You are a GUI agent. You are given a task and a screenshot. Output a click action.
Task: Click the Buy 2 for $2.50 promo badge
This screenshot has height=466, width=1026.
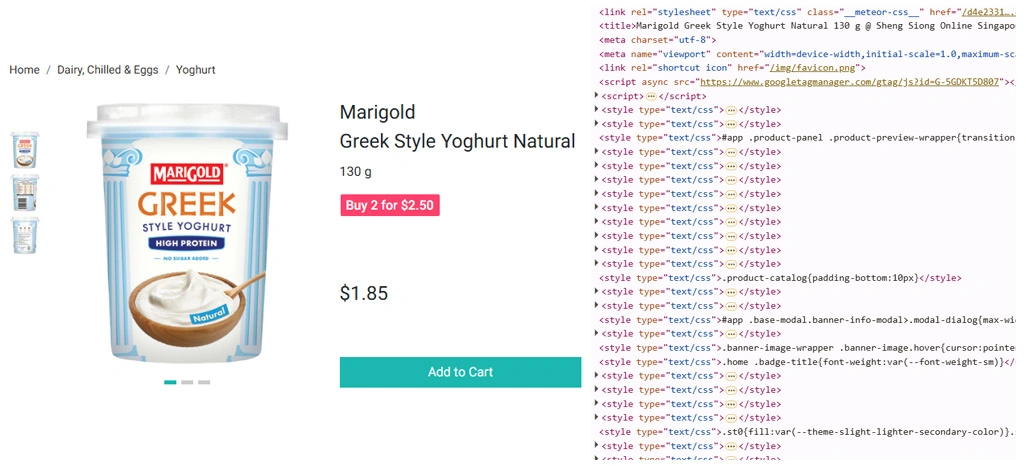pyautogui.click(x=389, y=206)
